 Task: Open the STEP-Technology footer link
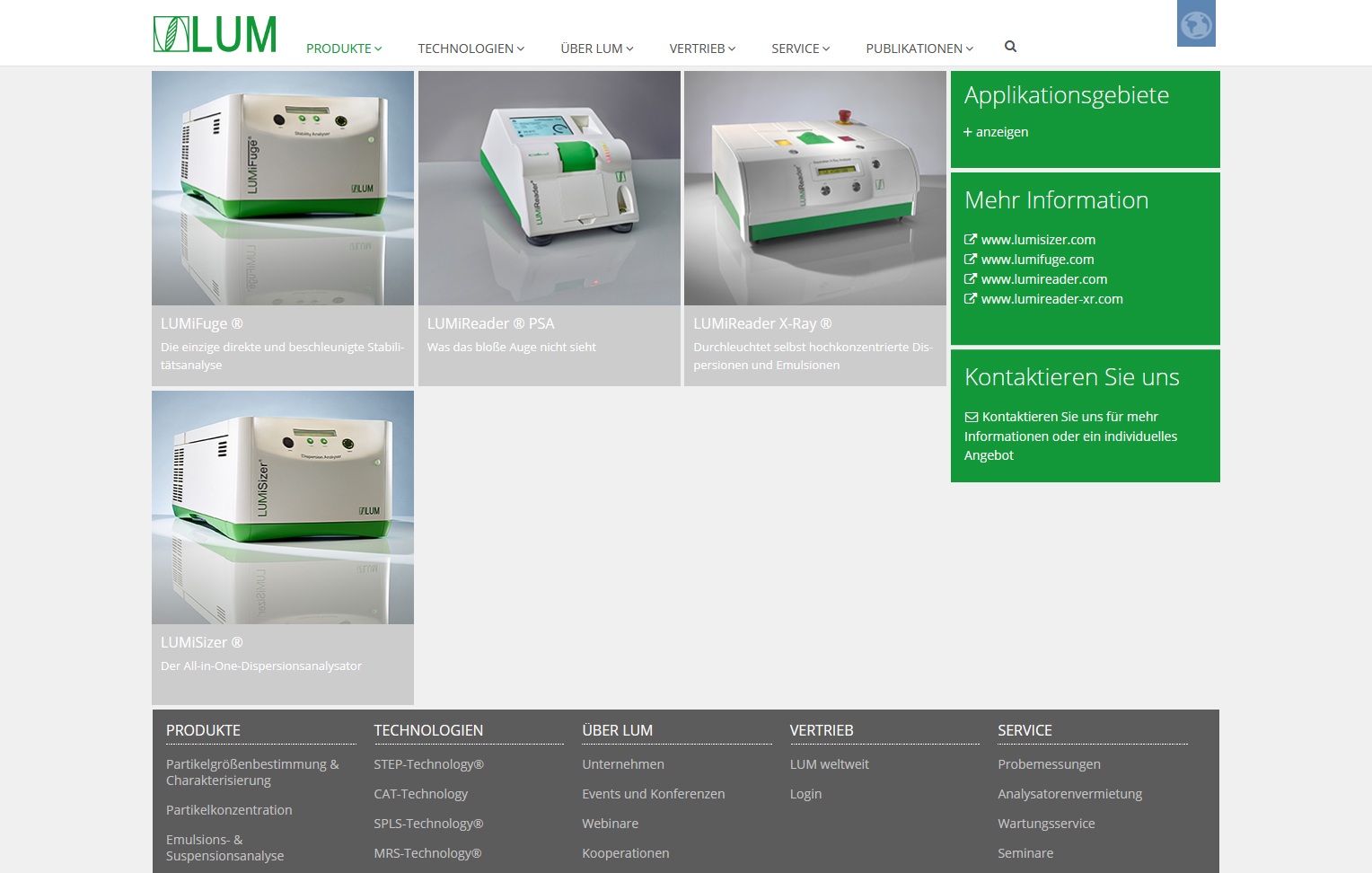pos(428,764)
